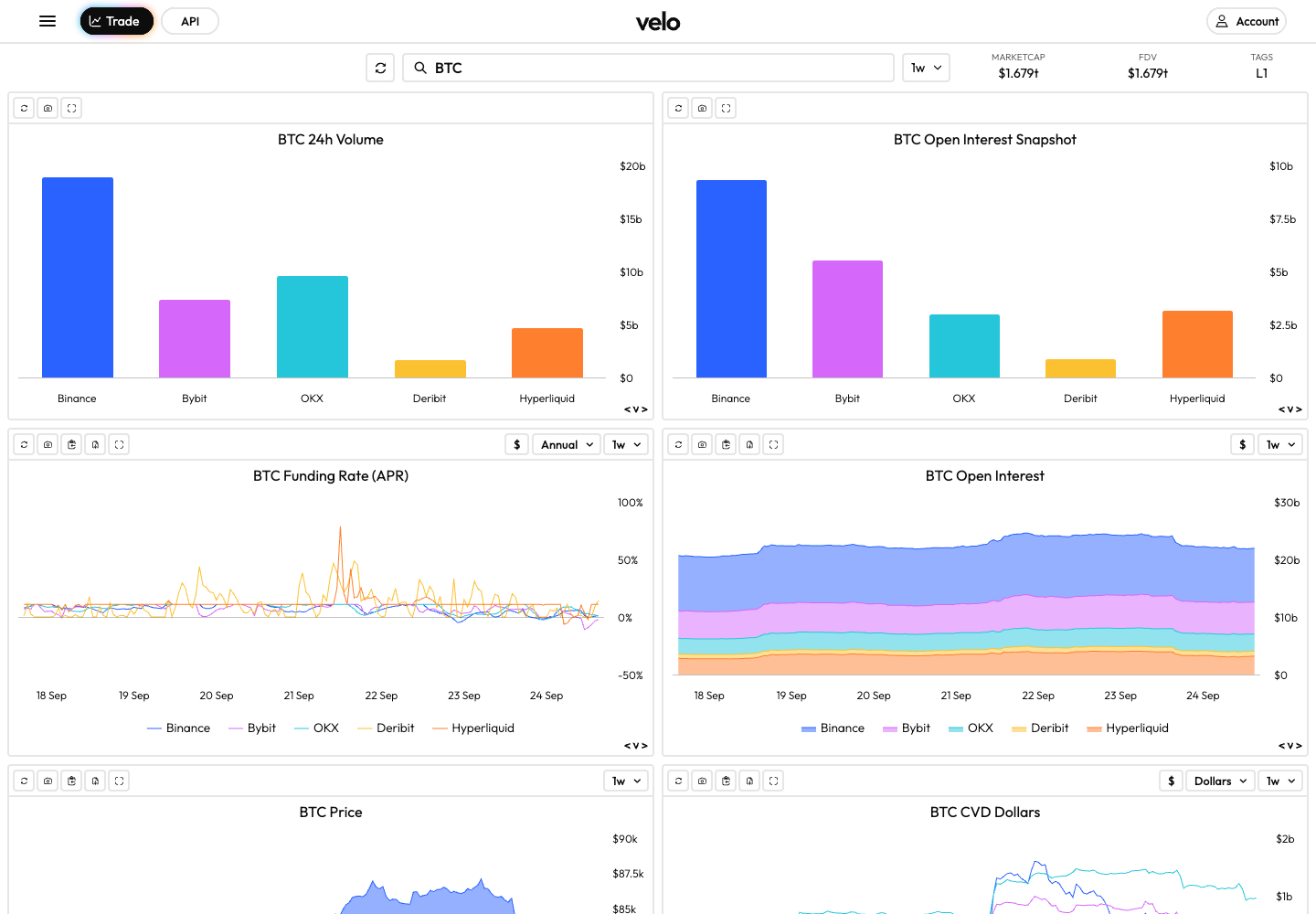Viewport: 1316px width, 914px height.
Task: Download BTC CVD Dollars chart data
Action: click(750, 781)
